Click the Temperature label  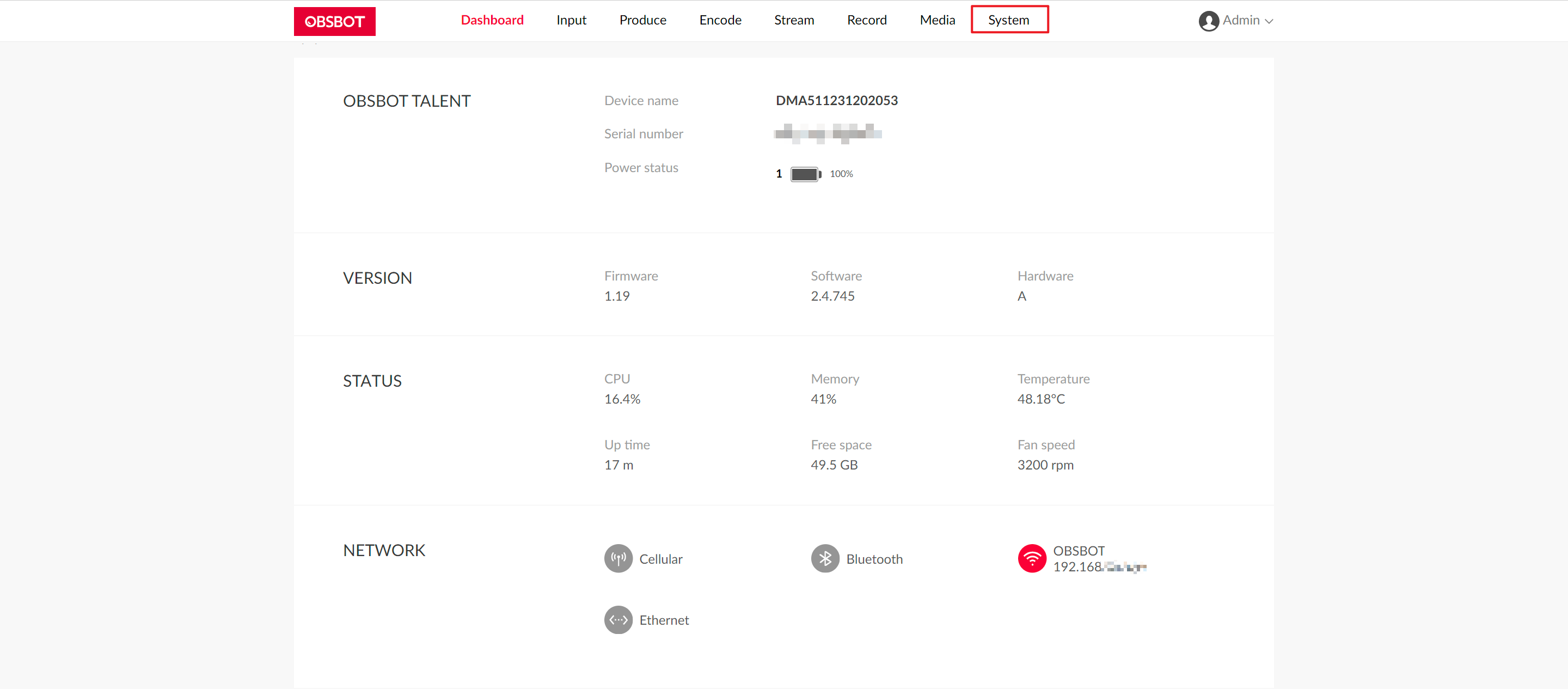click(1053, 379)
